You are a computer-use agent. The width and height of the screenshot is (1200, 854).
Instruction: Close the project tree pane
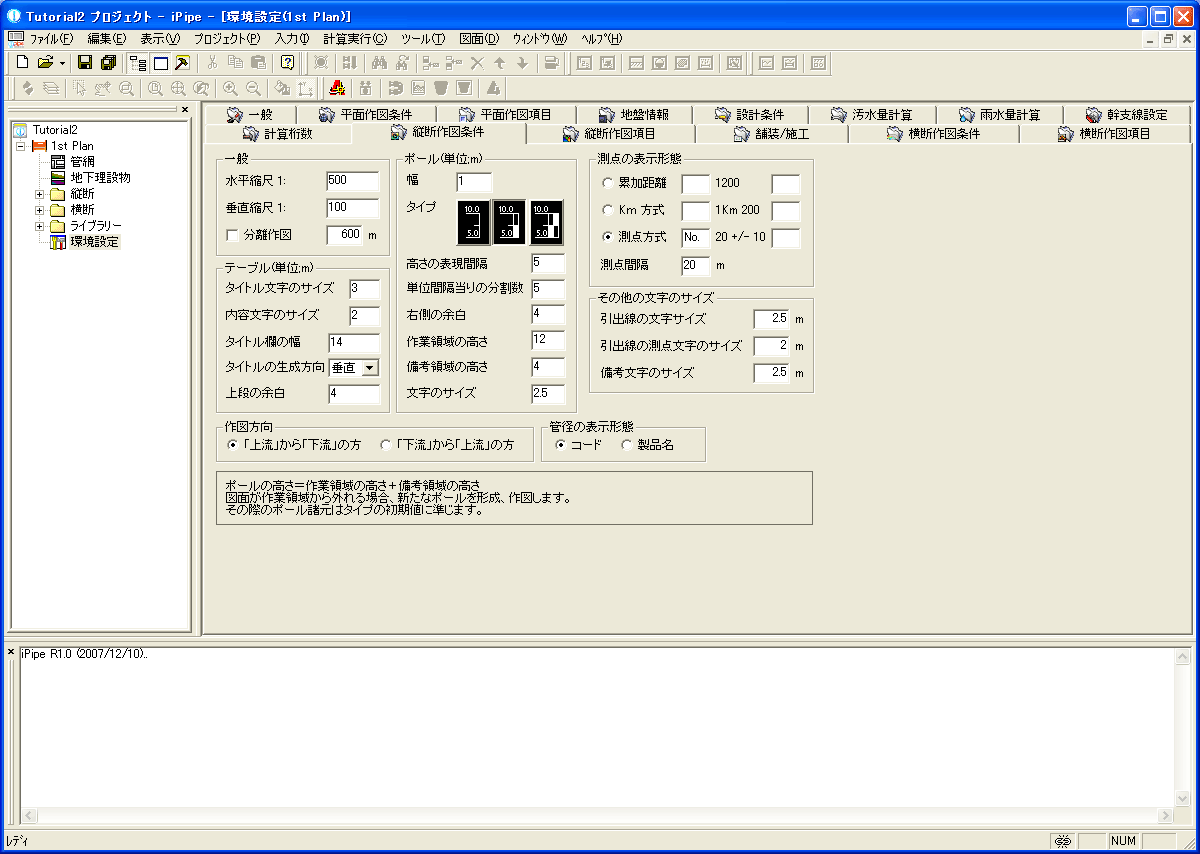(x=185, y=109)
